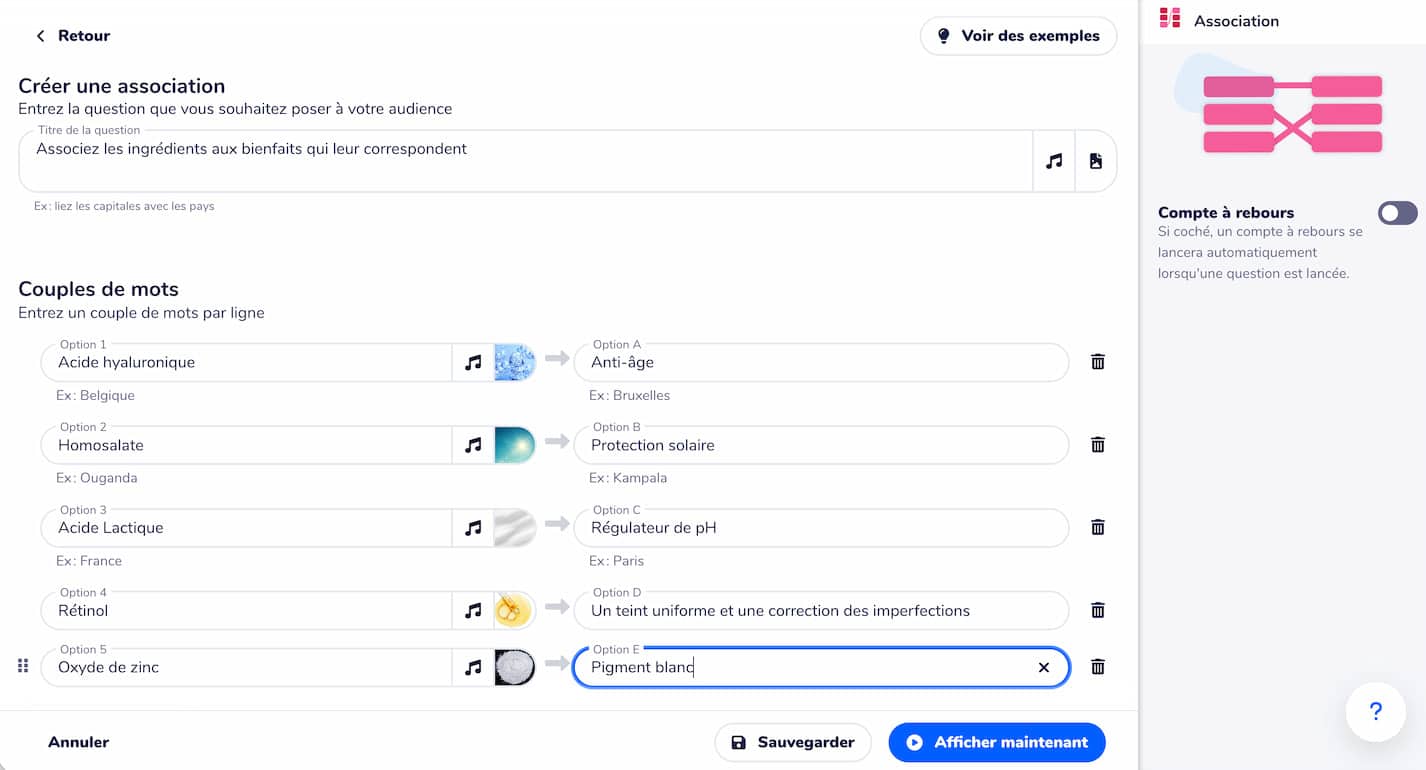Click Annuler to cancel
This screenshot has height=770, width=1426.
click(78, 742)
